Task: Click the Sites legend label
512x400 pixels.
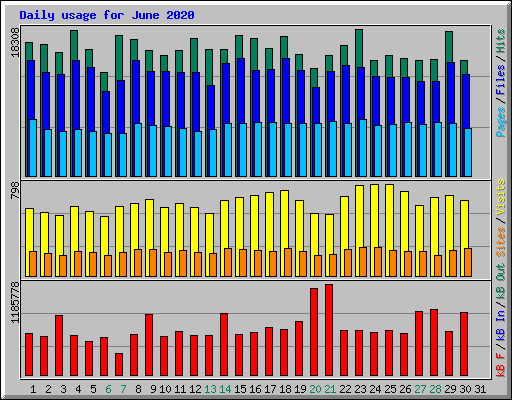Action: click(x=500, y=242)
